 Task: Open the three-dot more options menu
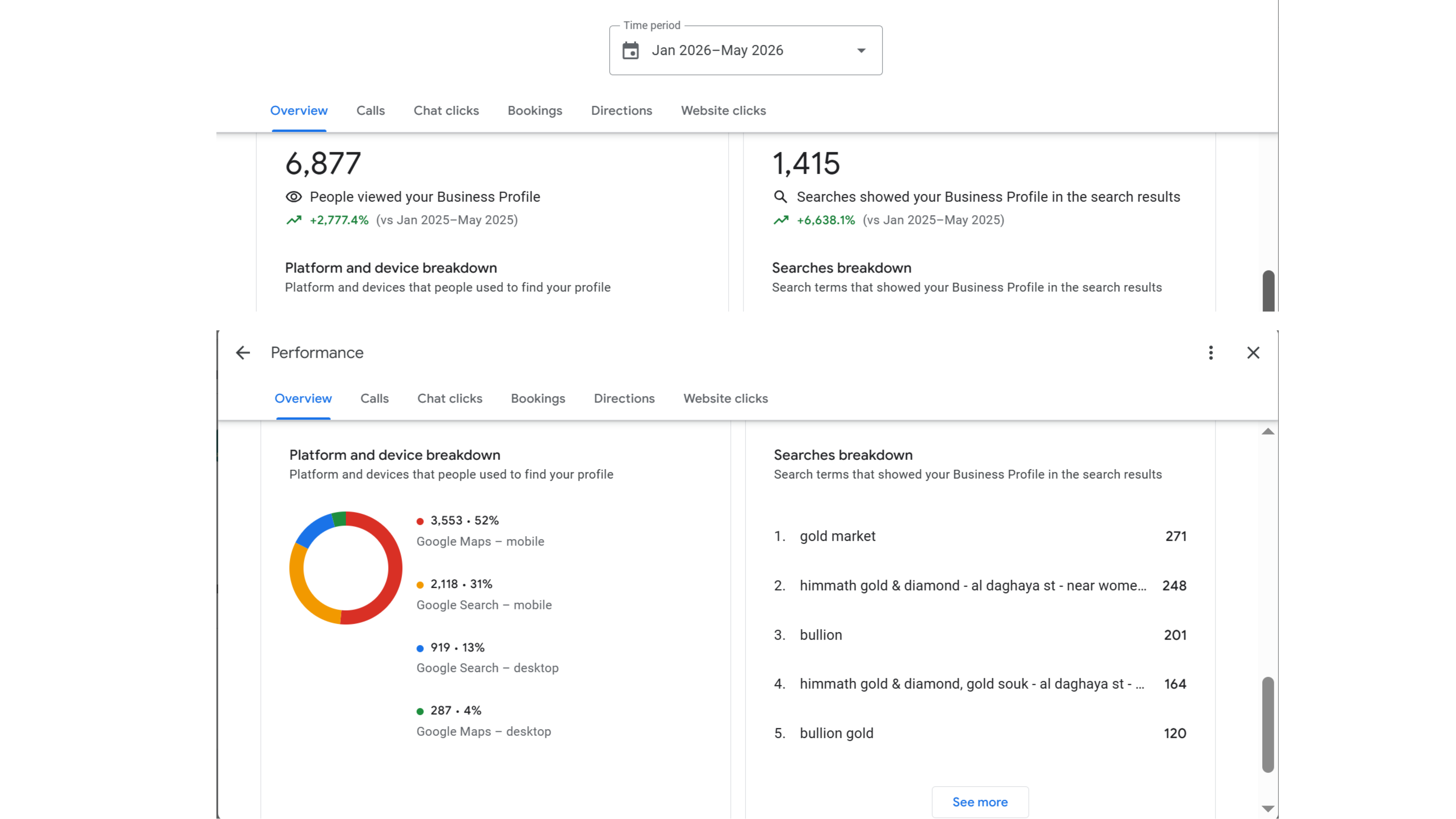[1211, 353]
